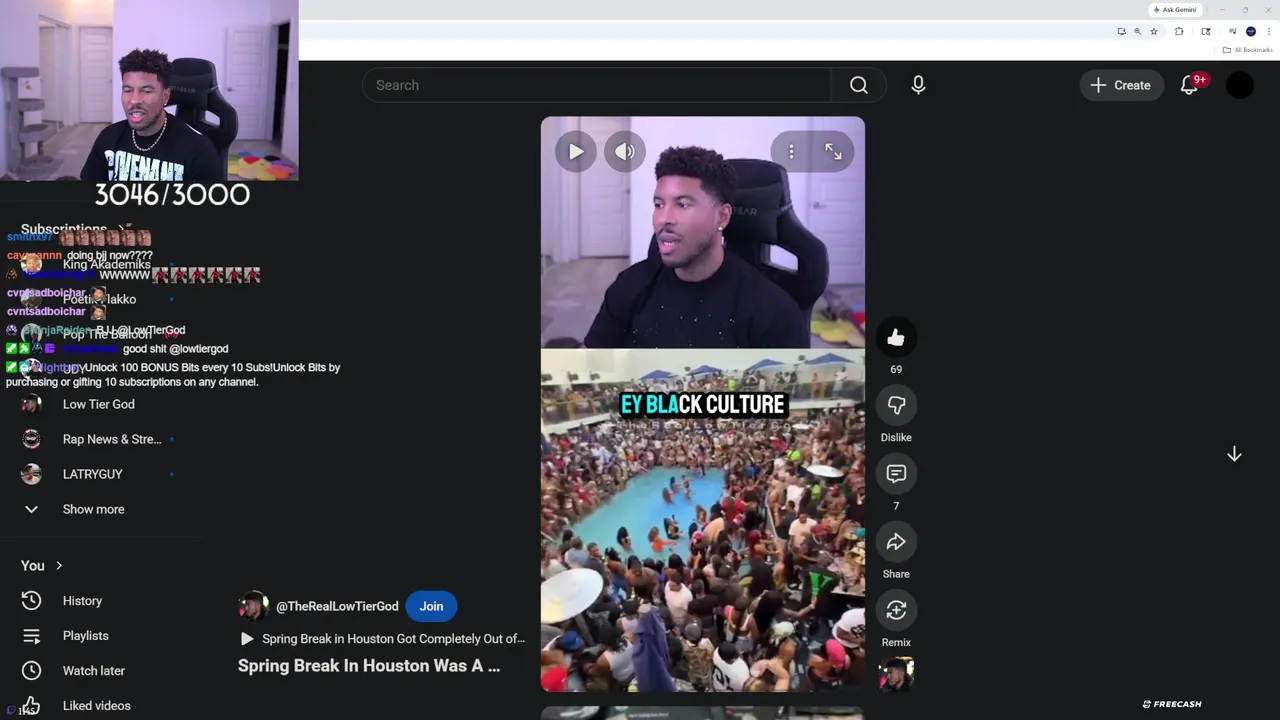Expand the You section chevron

point(59,566)
